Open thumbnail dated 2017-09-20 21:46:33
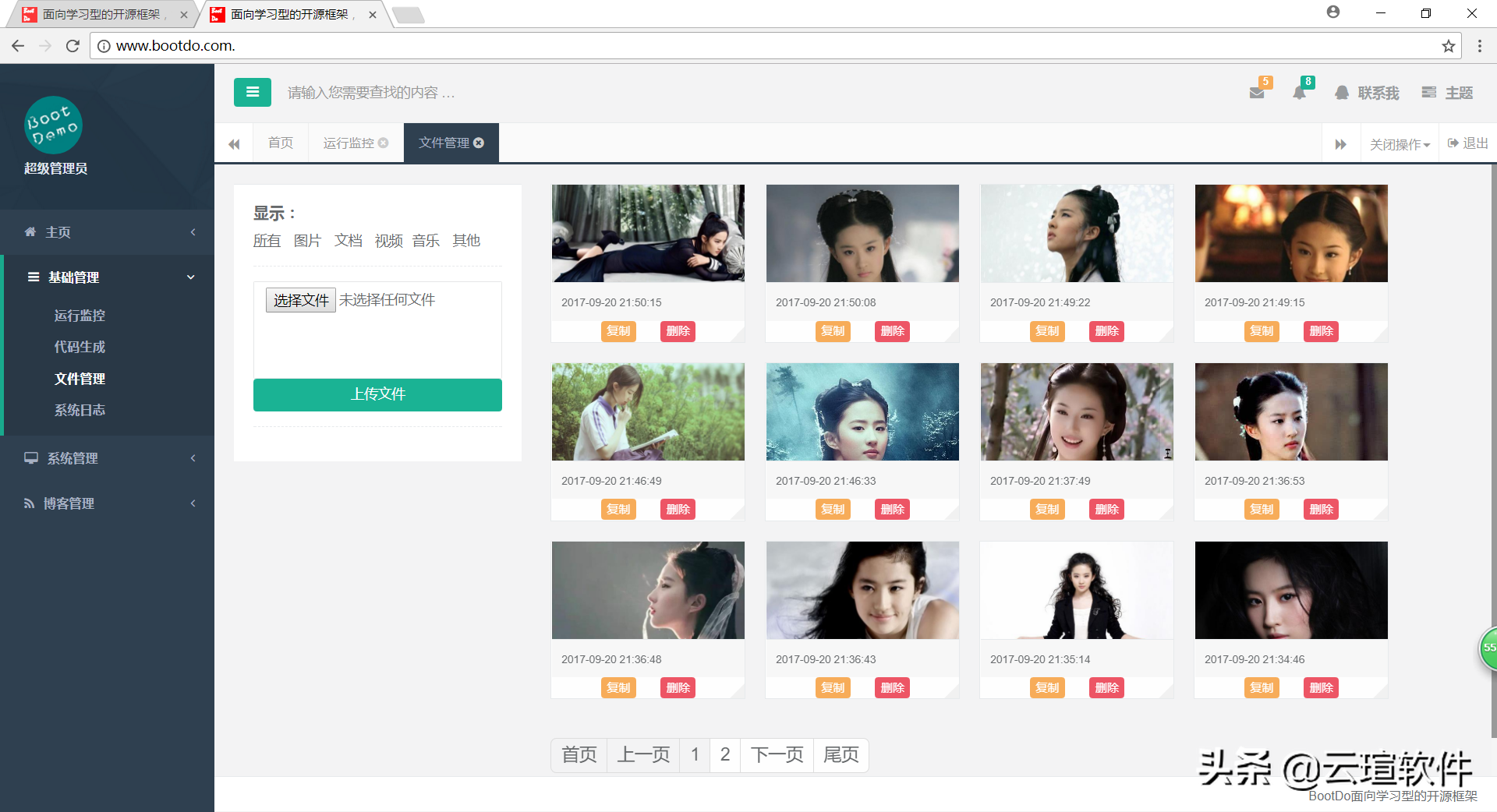Image resolution: width=1497 pixels, height=812 pixels. 862,411
